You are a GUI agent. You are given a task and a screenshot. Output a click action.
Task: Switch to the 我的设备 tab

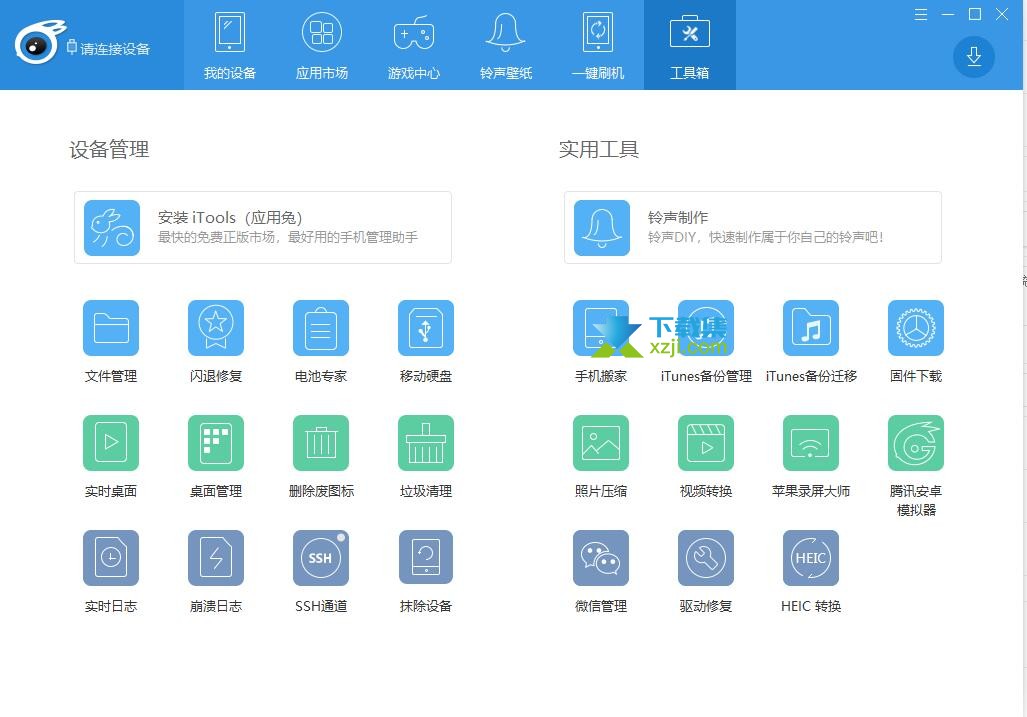230,45
